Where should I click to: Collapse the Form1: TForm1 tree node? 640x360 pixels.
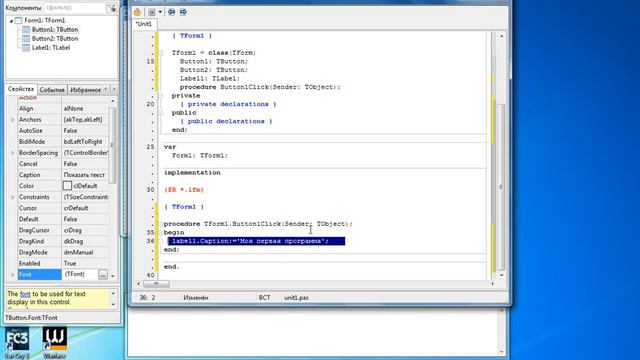[x=11, y=21]
